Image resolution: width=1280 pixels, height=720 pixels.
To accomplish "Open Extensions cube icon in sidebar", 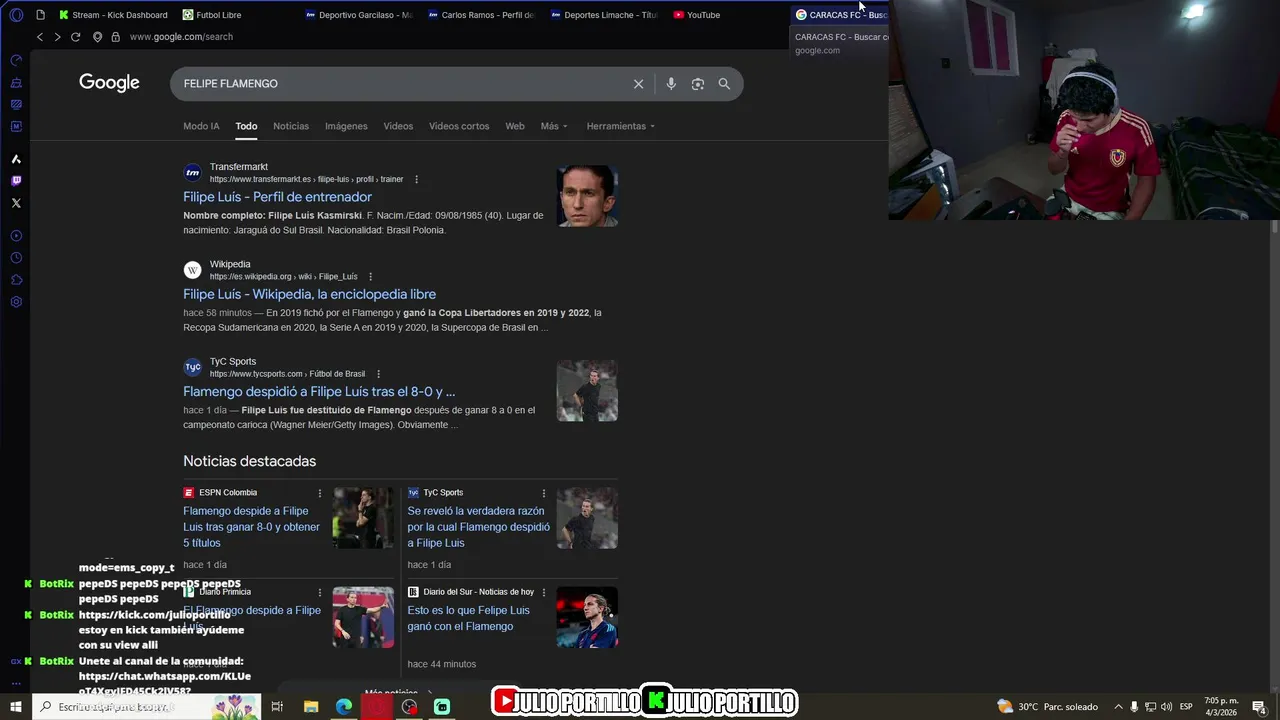I will point(16,280).
